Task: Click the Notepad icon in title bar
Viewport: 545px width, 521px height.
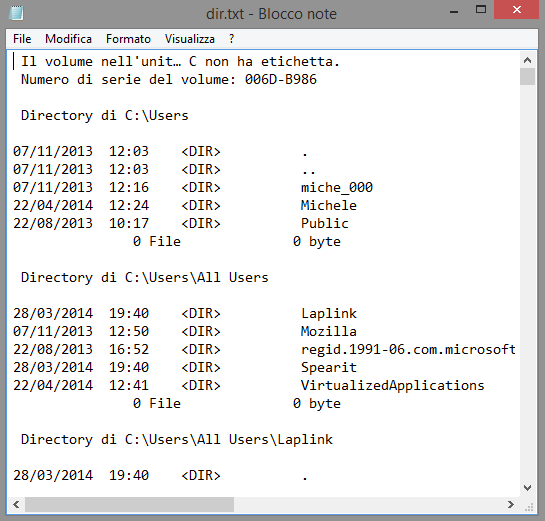Action: coord(16,13)
